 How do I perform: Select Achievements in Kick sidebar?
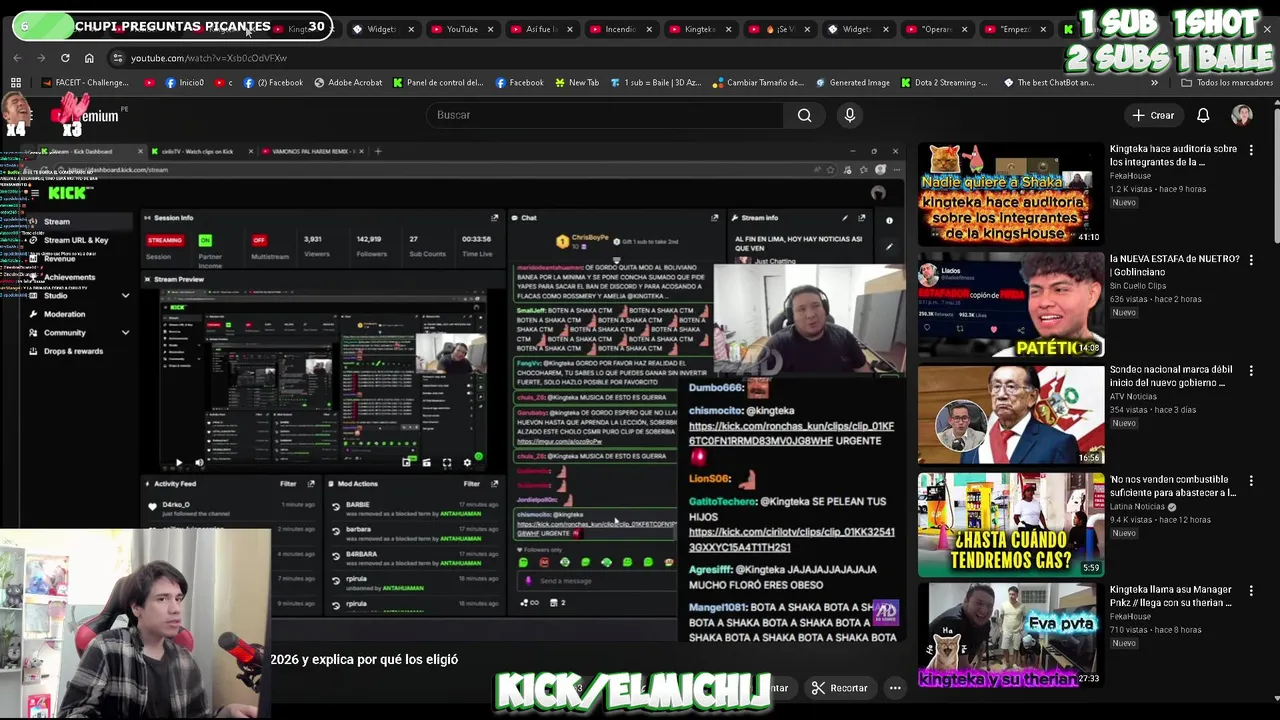click(x=69, y=277)
